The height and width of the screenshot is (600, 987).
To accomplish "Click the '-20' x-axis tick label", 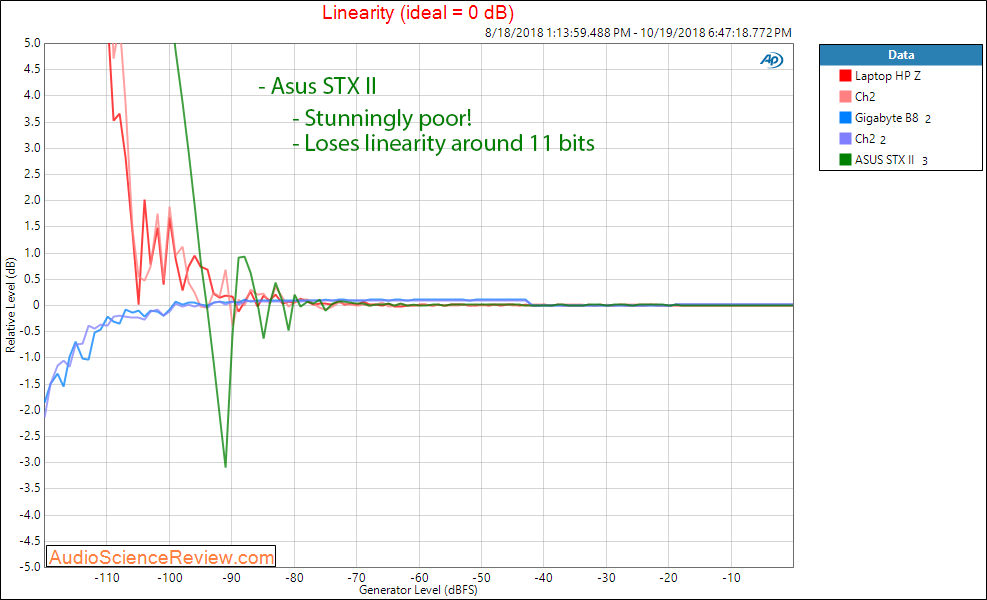I will click(668, 577).
